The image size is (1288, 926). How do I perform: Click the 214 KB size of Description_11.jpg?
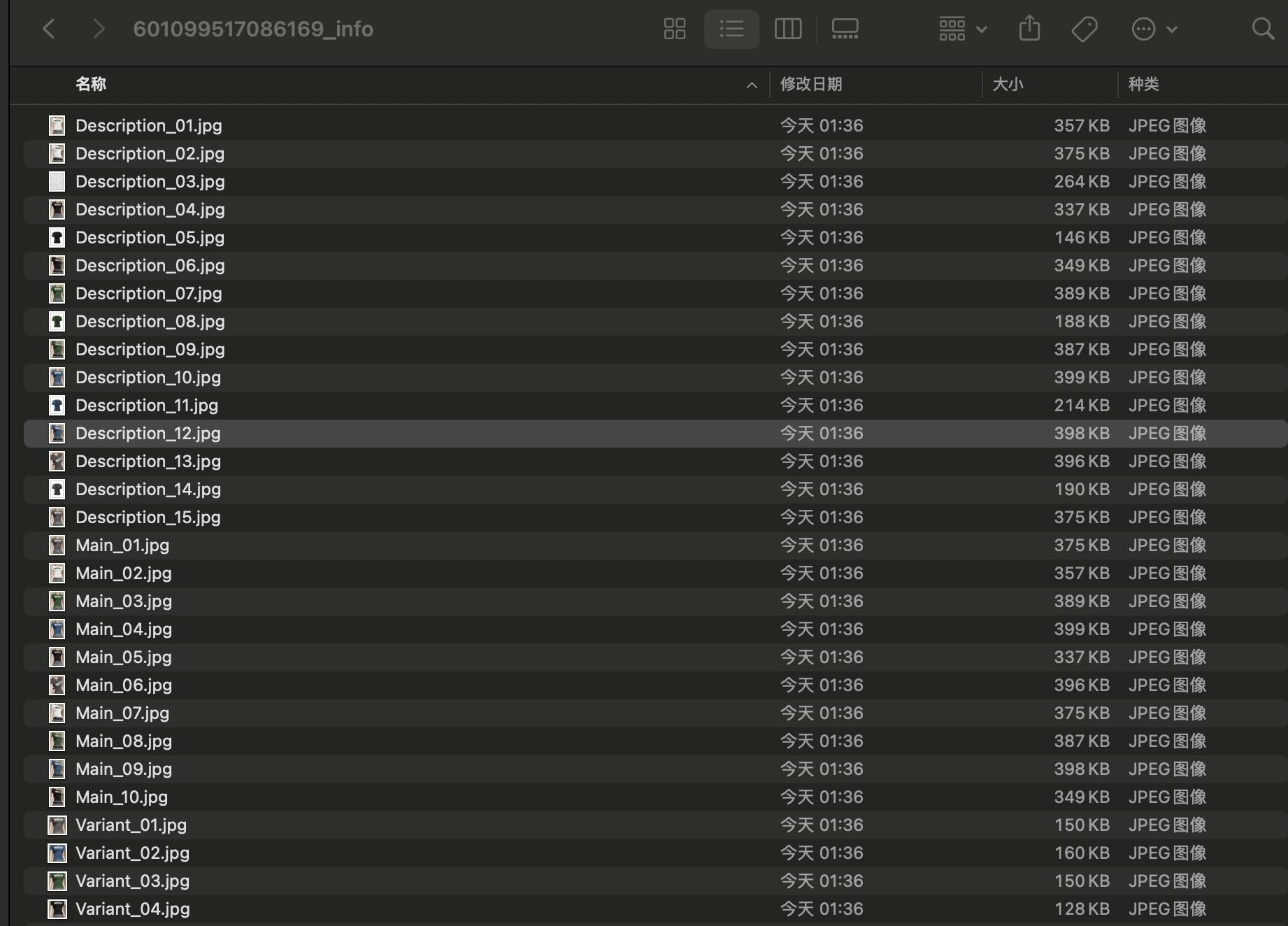(x=1082, y=405)
